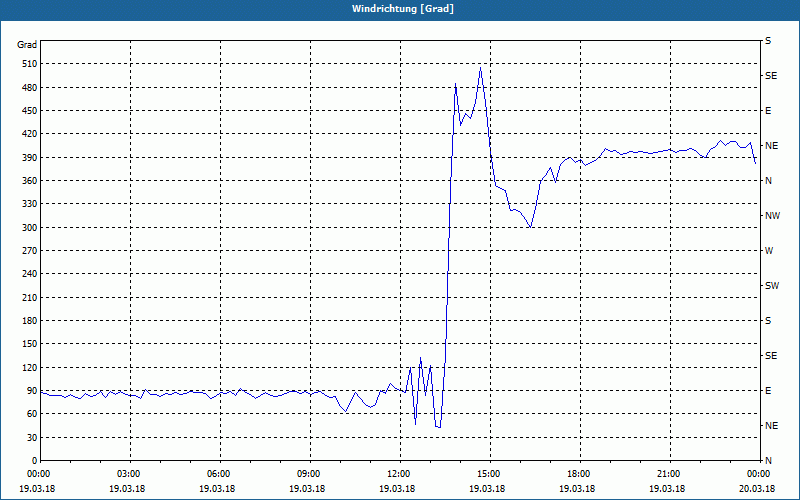Click the 300 left axis label
800x500 pixels.
click(30, 228)
